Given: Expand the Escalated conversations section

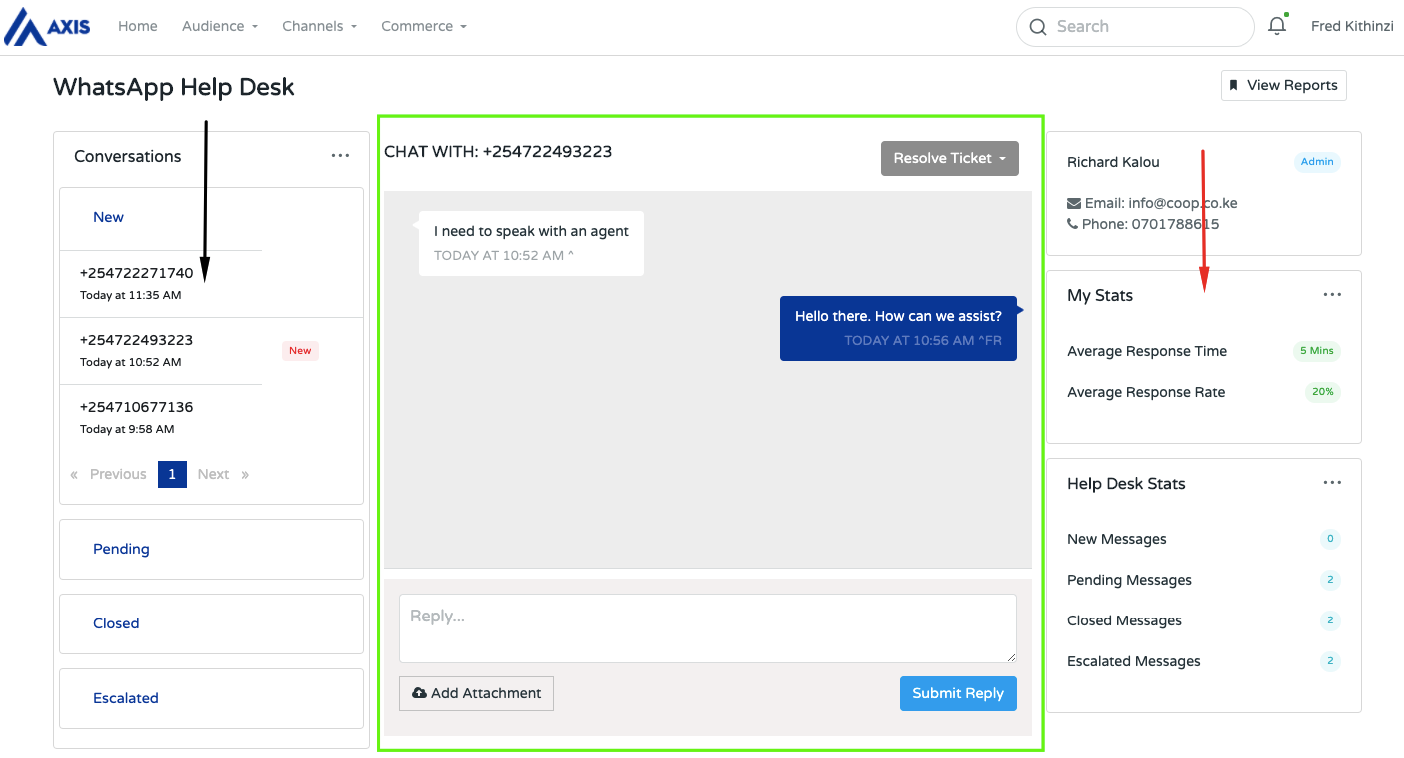Looking at the screenshot, I should [211, 698].
